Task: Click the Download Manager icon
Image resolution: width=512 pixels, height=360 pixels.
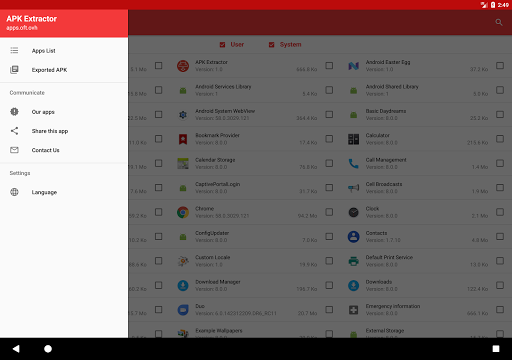Action: (x=183, y=285)
